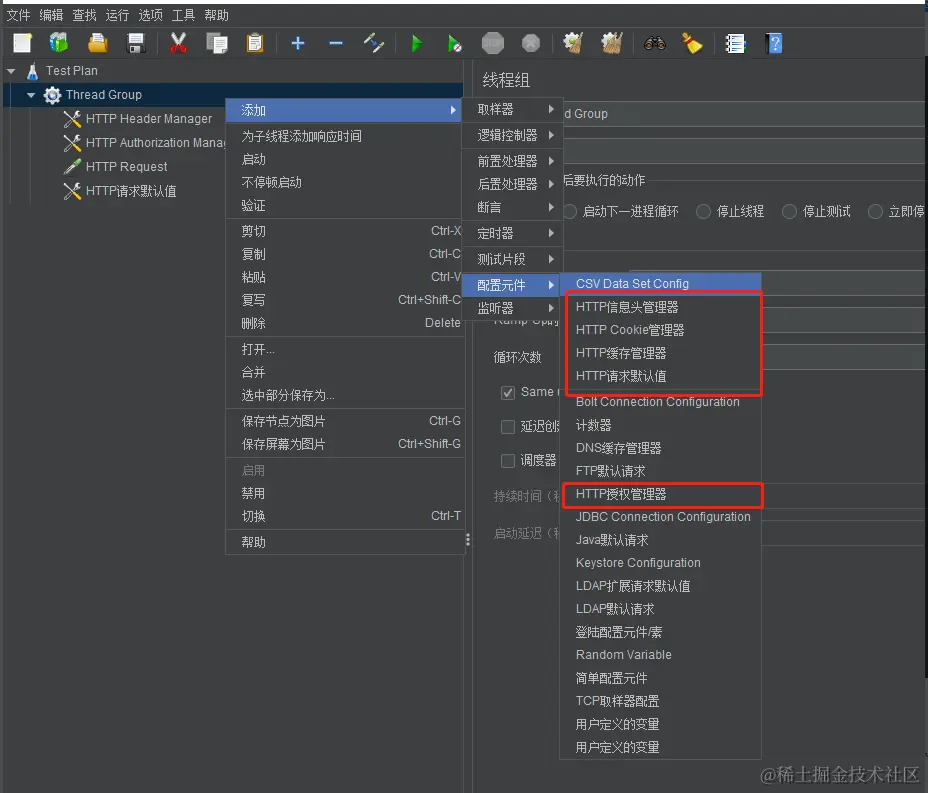Enable the 延迟创建 checkbox
The image size is (928, 793).
(x=508, y=427)
